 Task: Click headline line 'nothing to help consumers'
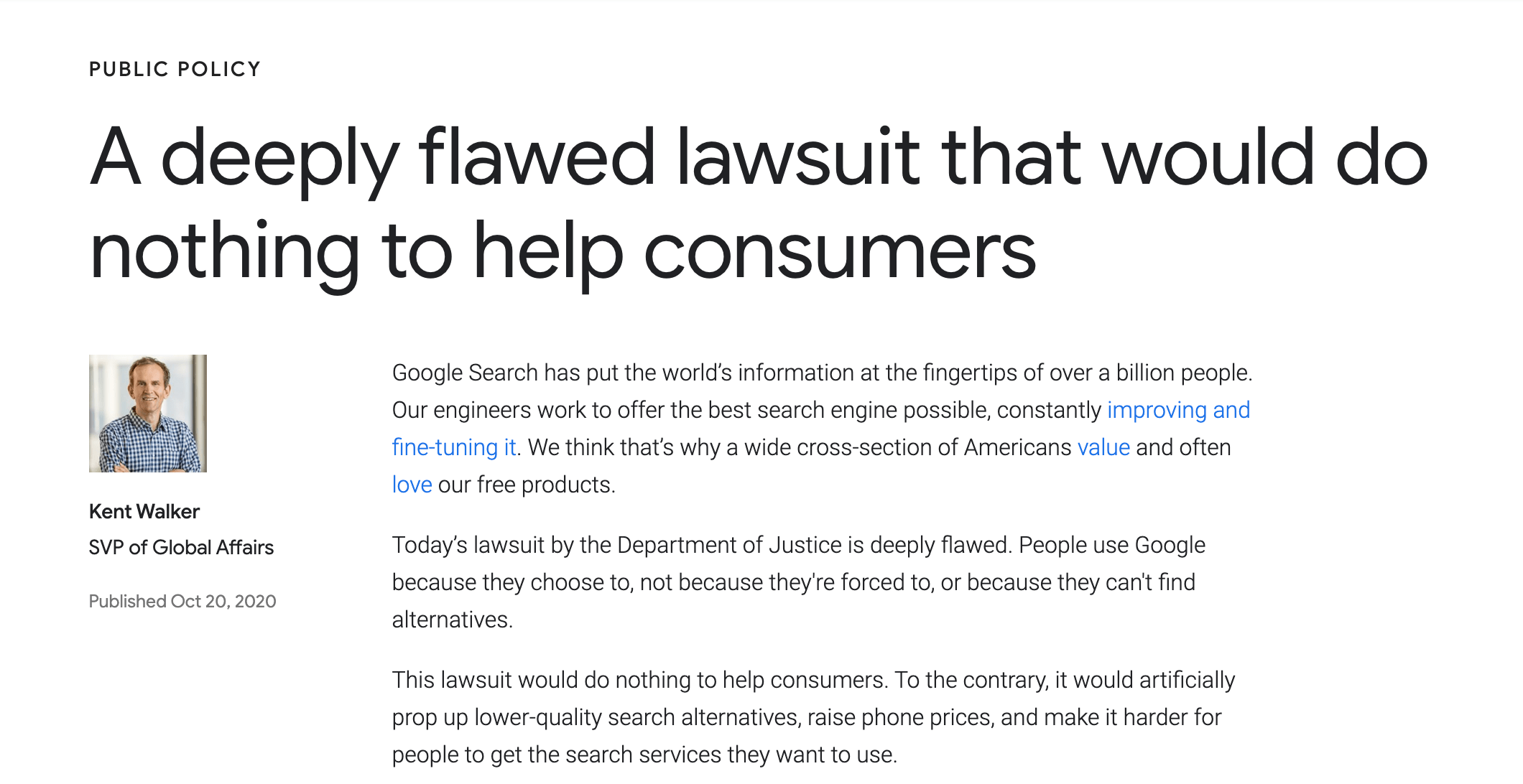point(563,251)
